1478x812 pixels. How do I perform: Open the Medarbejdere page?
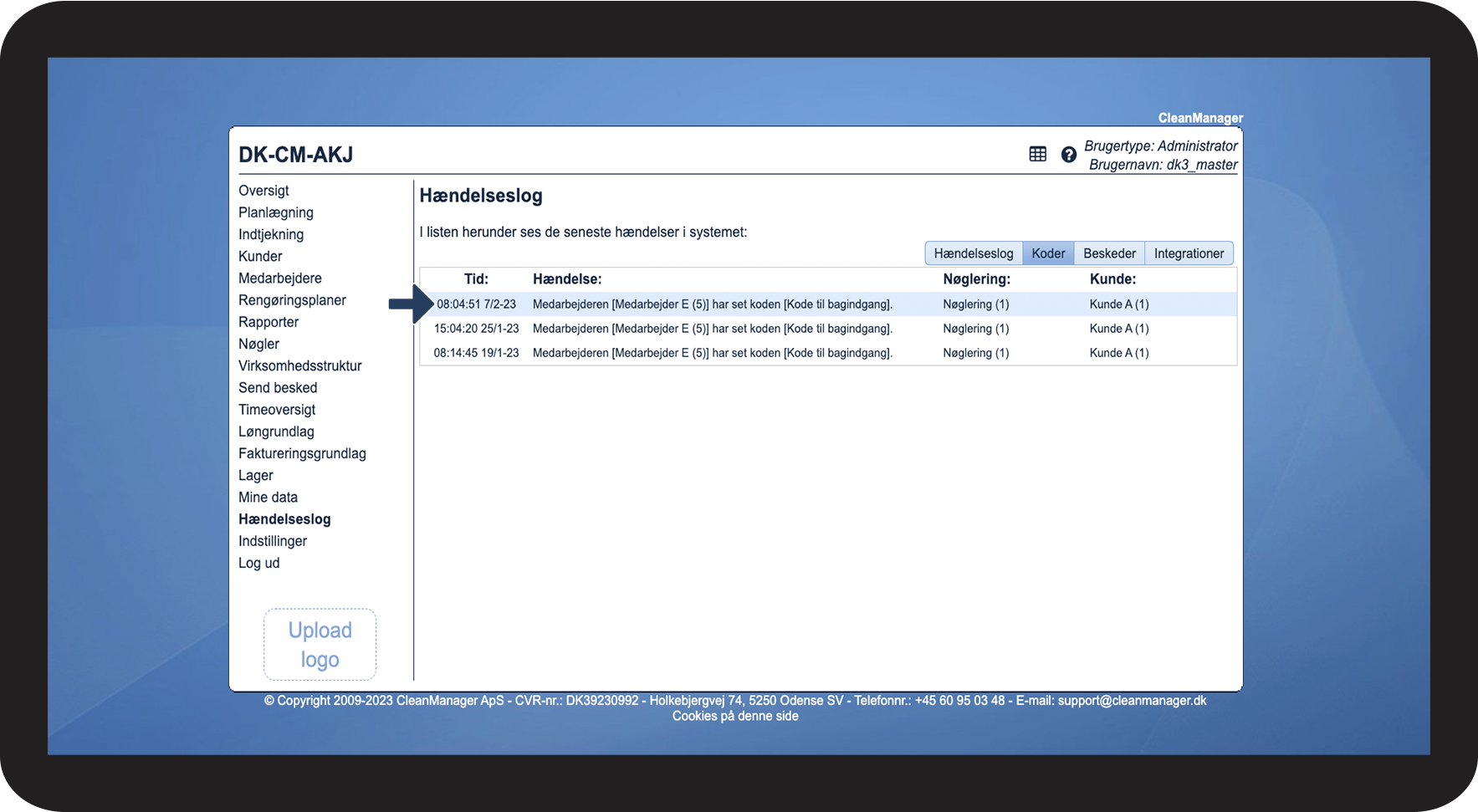click(x=280, y=278)
